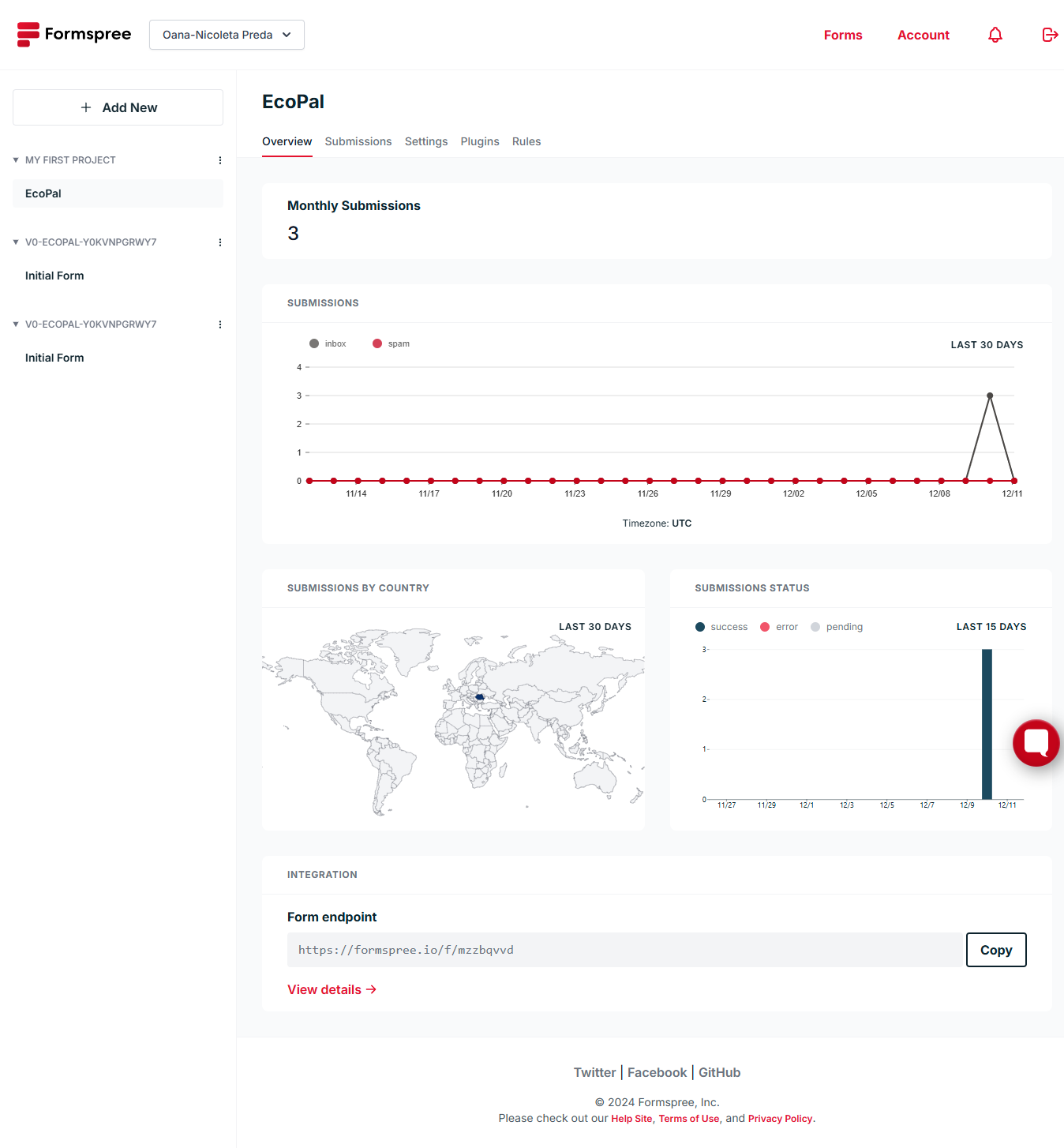The image size is (1064, 1148).
Task: Switch to the Submissions tab
Action: click(x=358, y=141)
